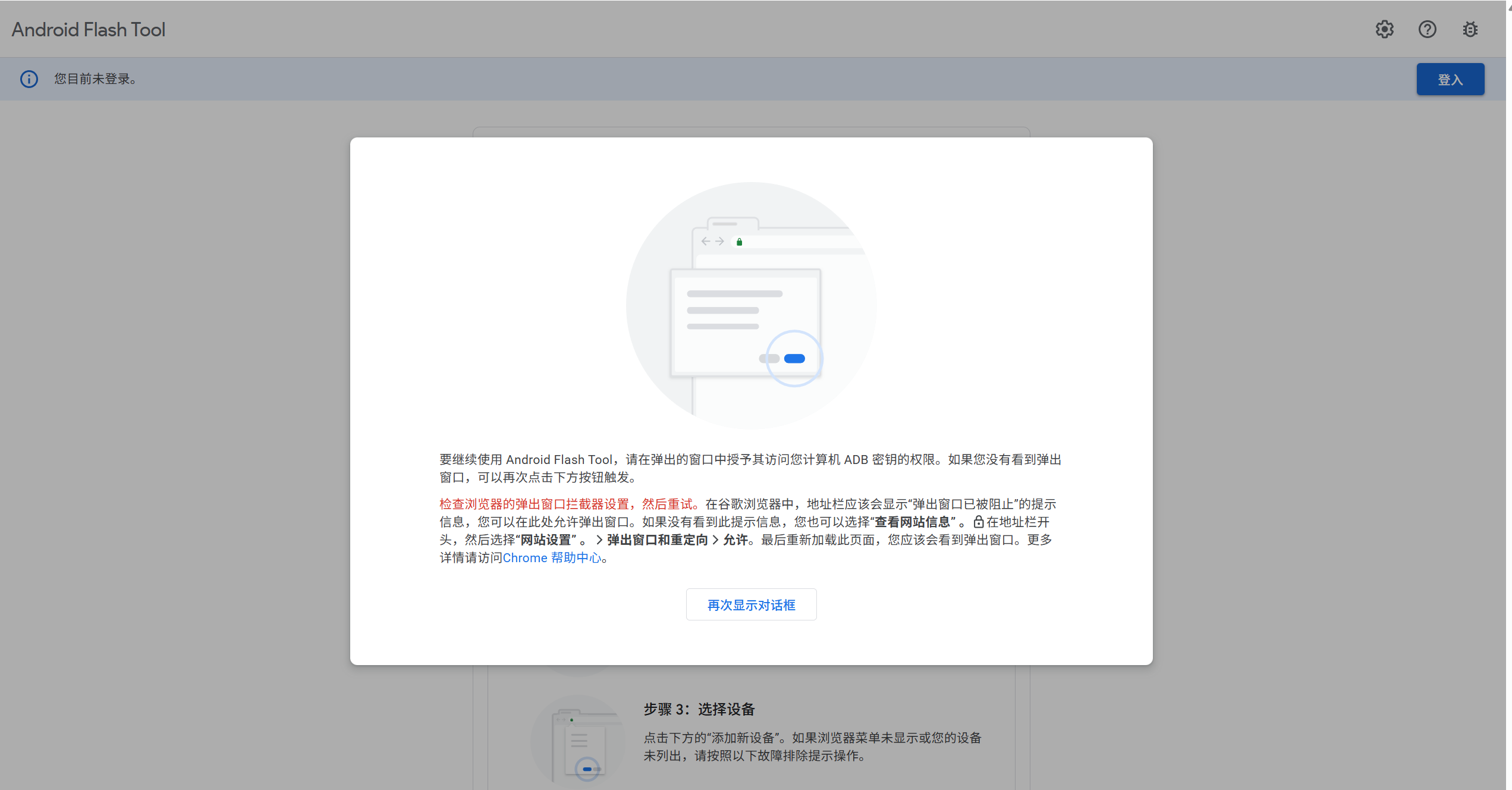Click the info icon beside 您目前未登录

coord(29,79)
